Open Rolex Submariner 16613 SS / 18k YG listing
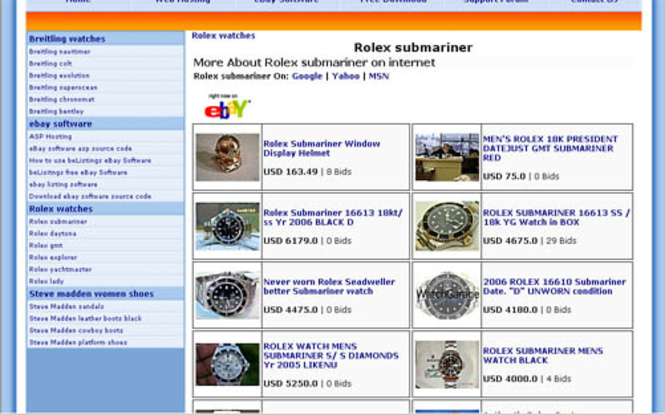The image size is (665, 415). 556,217
